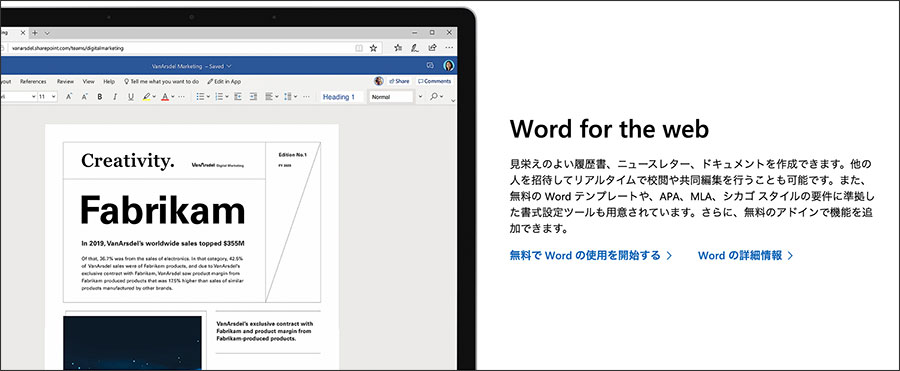Image resolution: width=900 pixels, height=371 pixels.
Task: Click the co-author avatar beside Share
Action: pos(378,82)
